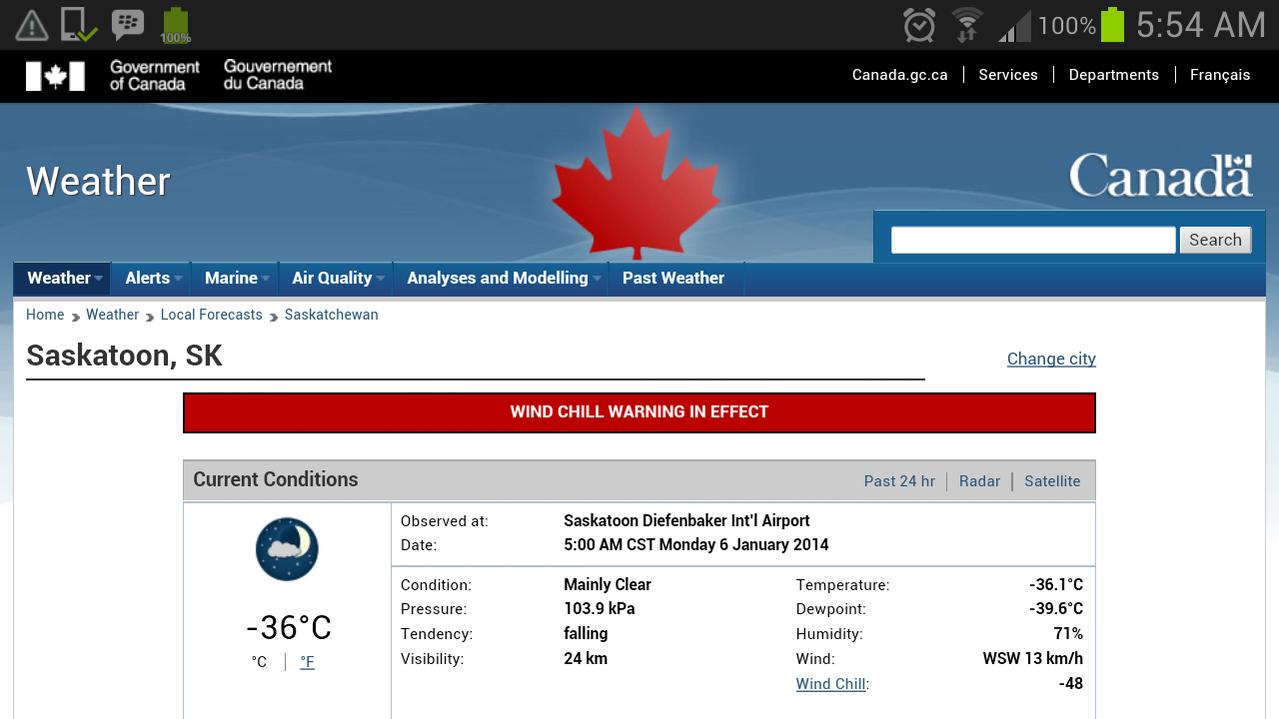Click the Canadian flag Government of Canada logo
The height and width of the screenshot is (719, 1279).
[55, 76]
